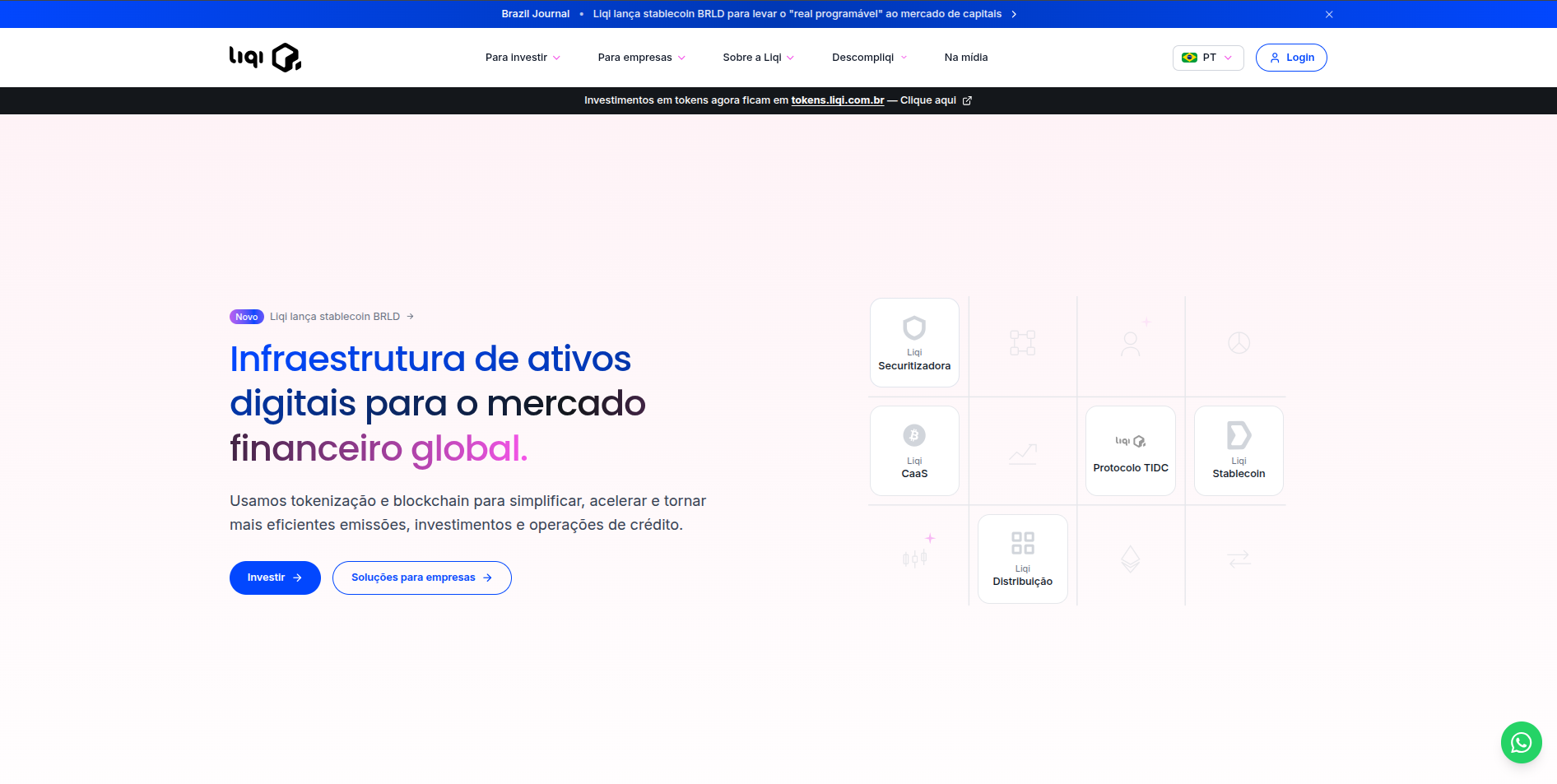
Task: Click the Liqi logo in header
Action: (x=265, y=58)
